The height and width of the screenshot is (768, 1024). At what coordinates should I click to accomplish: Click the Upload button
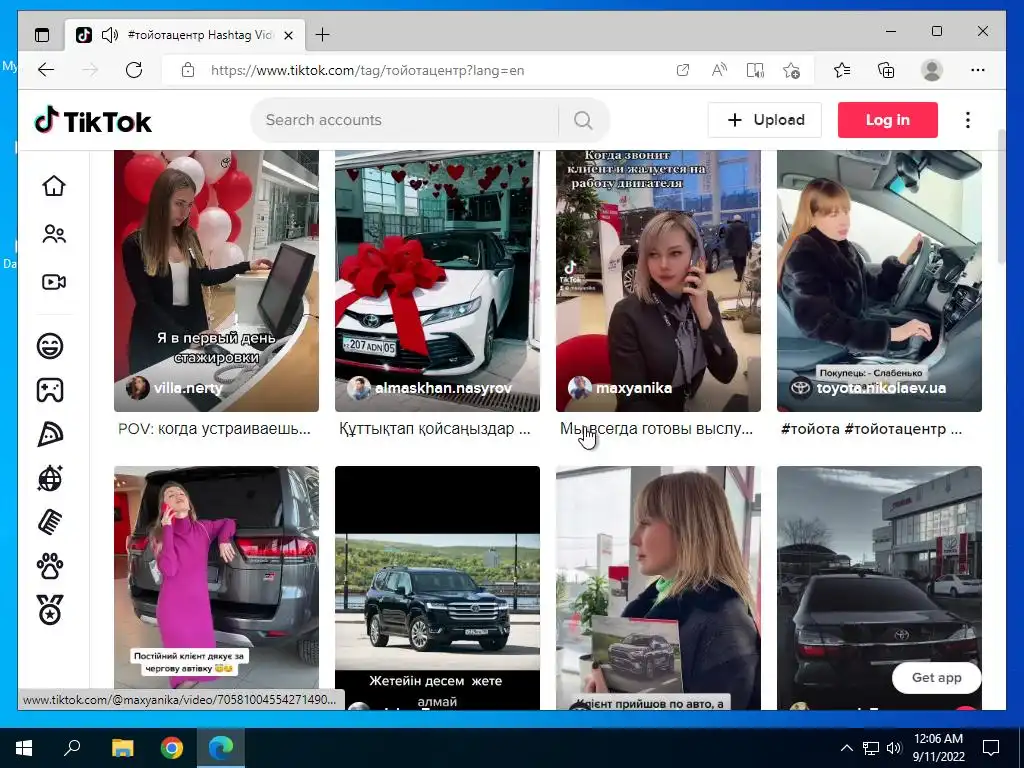[765, 120]
